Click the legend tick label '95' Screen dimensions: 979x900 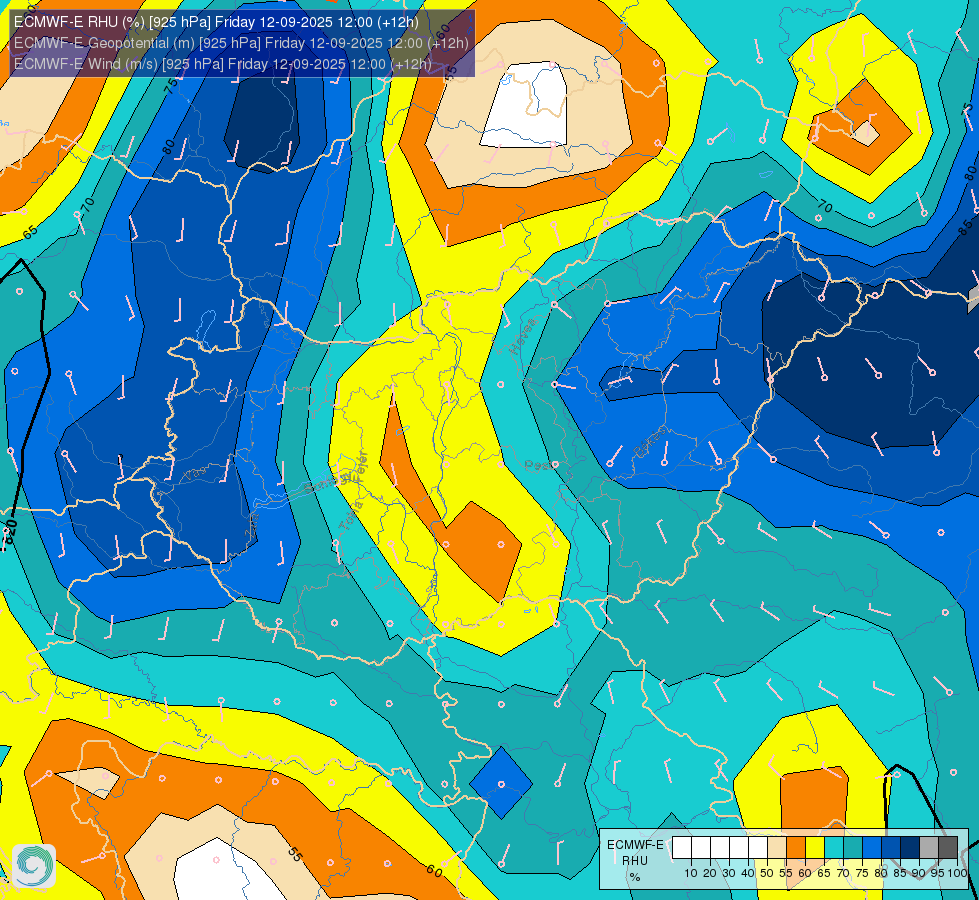pos(938,873)
